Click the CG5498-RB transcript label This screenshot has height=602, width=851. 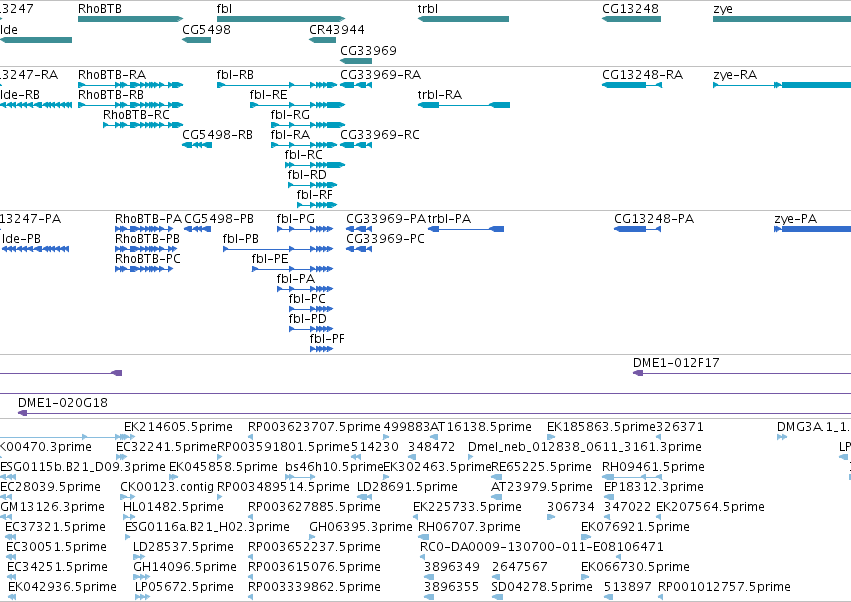[217, 135]
